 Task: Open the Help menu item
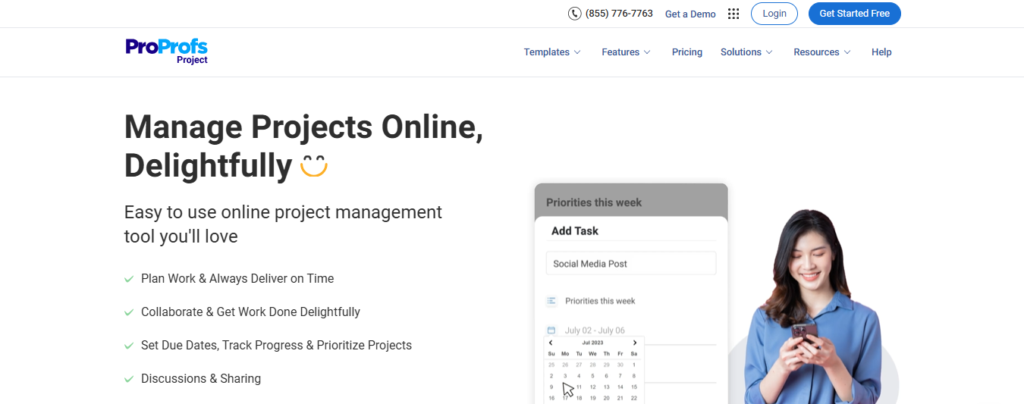point(881,52)
